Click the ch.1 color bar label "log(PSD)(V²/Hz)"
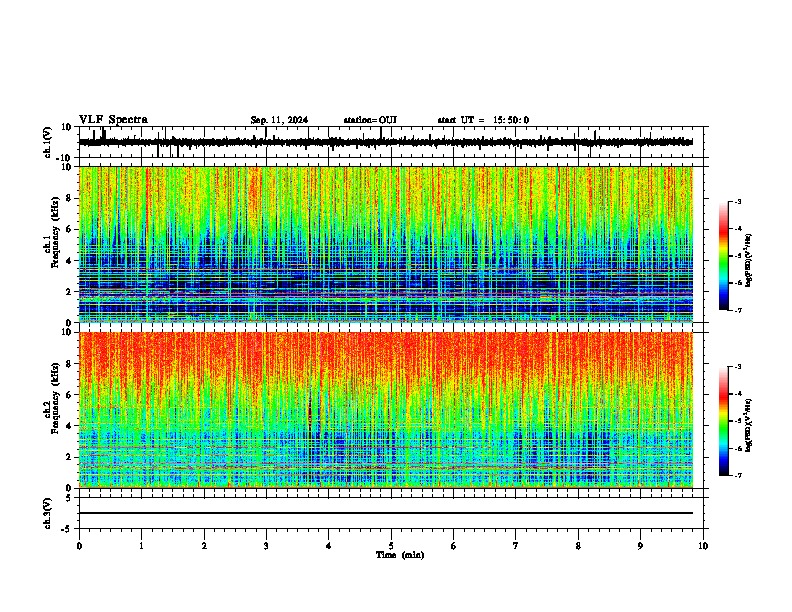 click(x=749, y=261)
